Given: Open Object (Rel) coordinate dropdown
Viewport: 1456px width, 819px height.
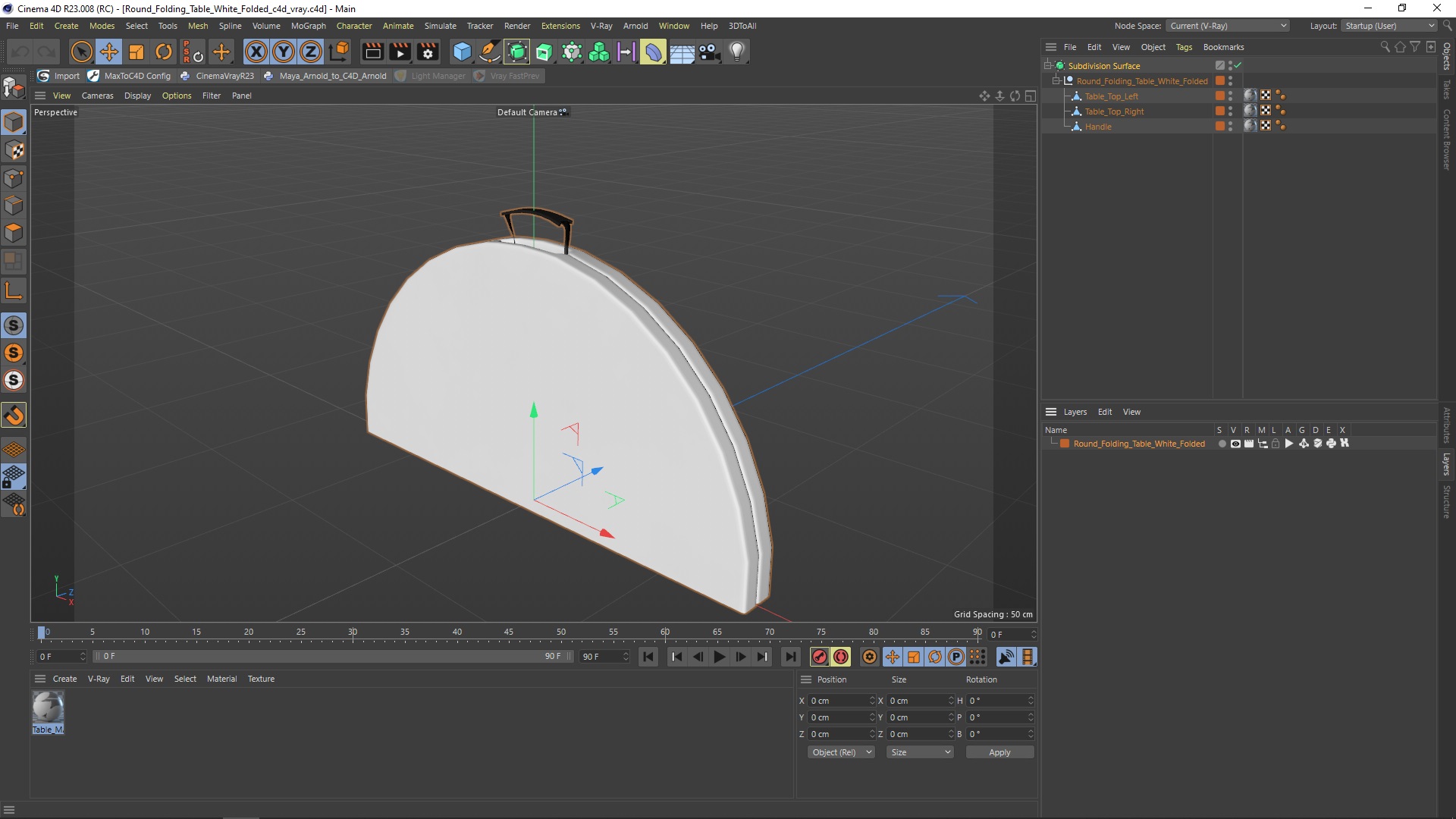Looking at the screenshot, I should coord(841,752).
